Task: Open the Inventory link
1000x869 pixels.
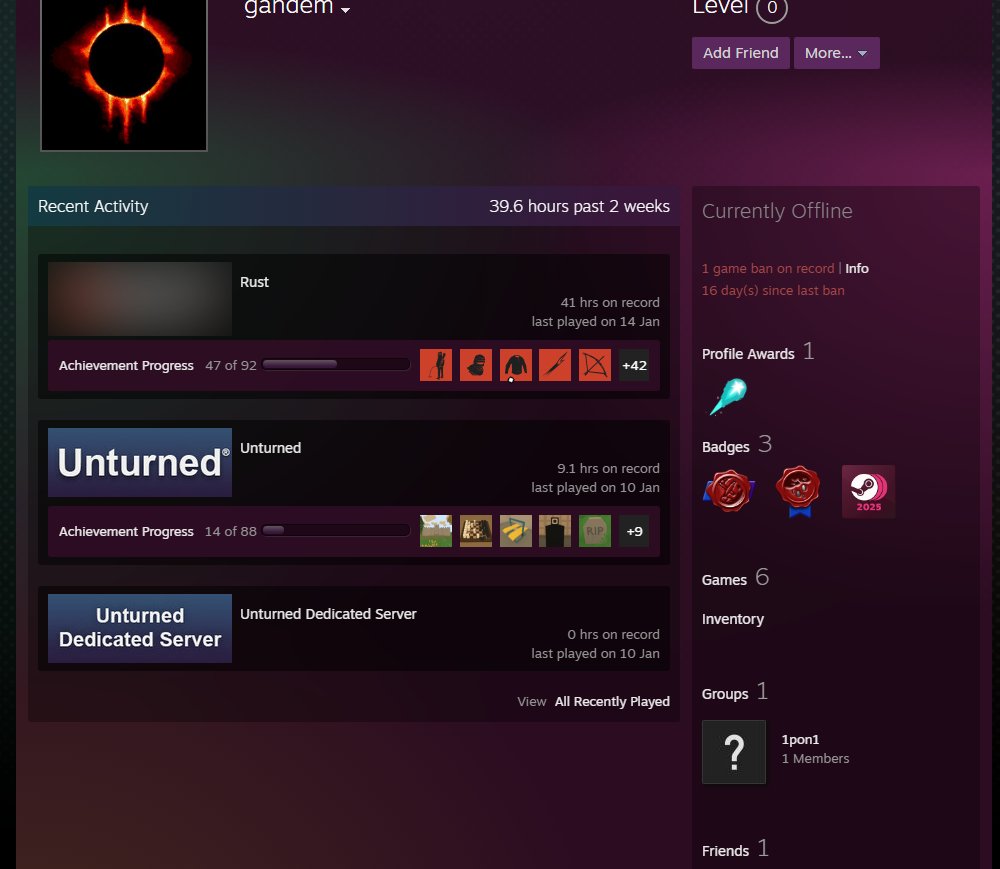Action: coord(732,619)
